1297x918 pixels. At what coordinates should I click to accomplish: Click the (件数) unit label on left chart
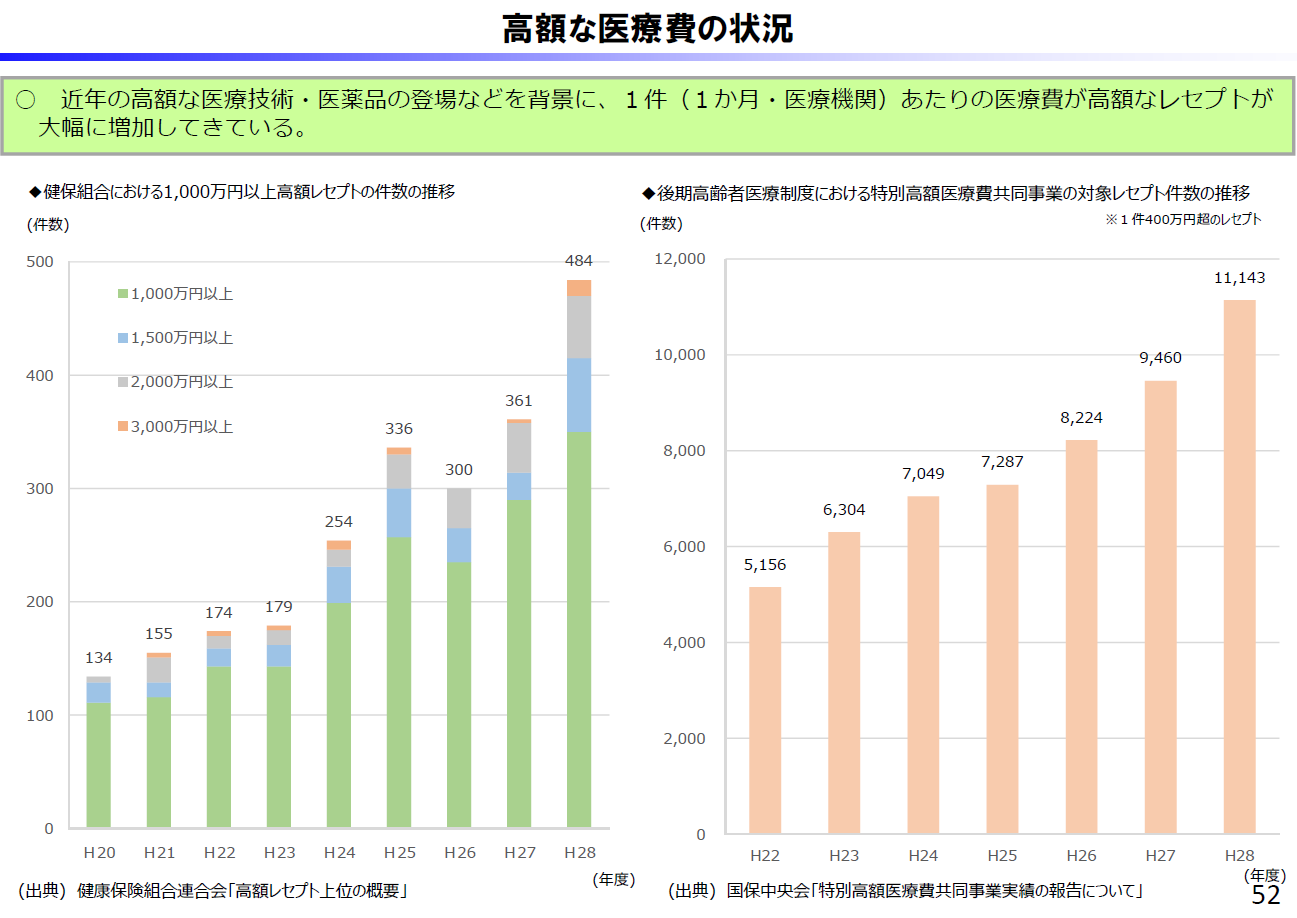tap(48, 226)
